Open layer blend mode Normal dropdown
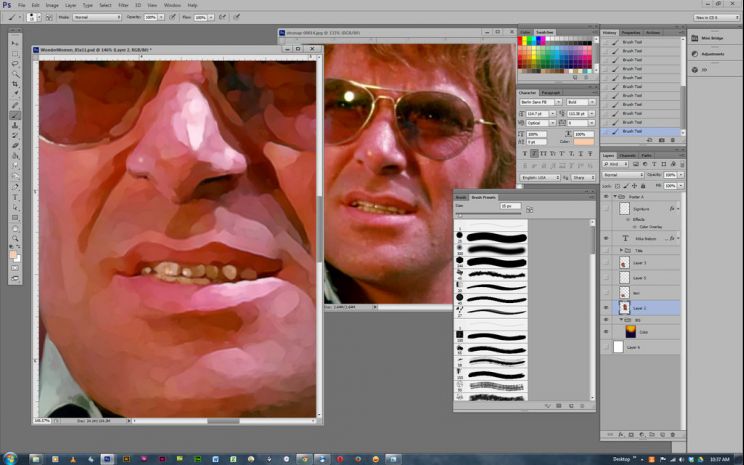Image resolution: width=744 pixels, height=465 pixels. tap(623, 175)
